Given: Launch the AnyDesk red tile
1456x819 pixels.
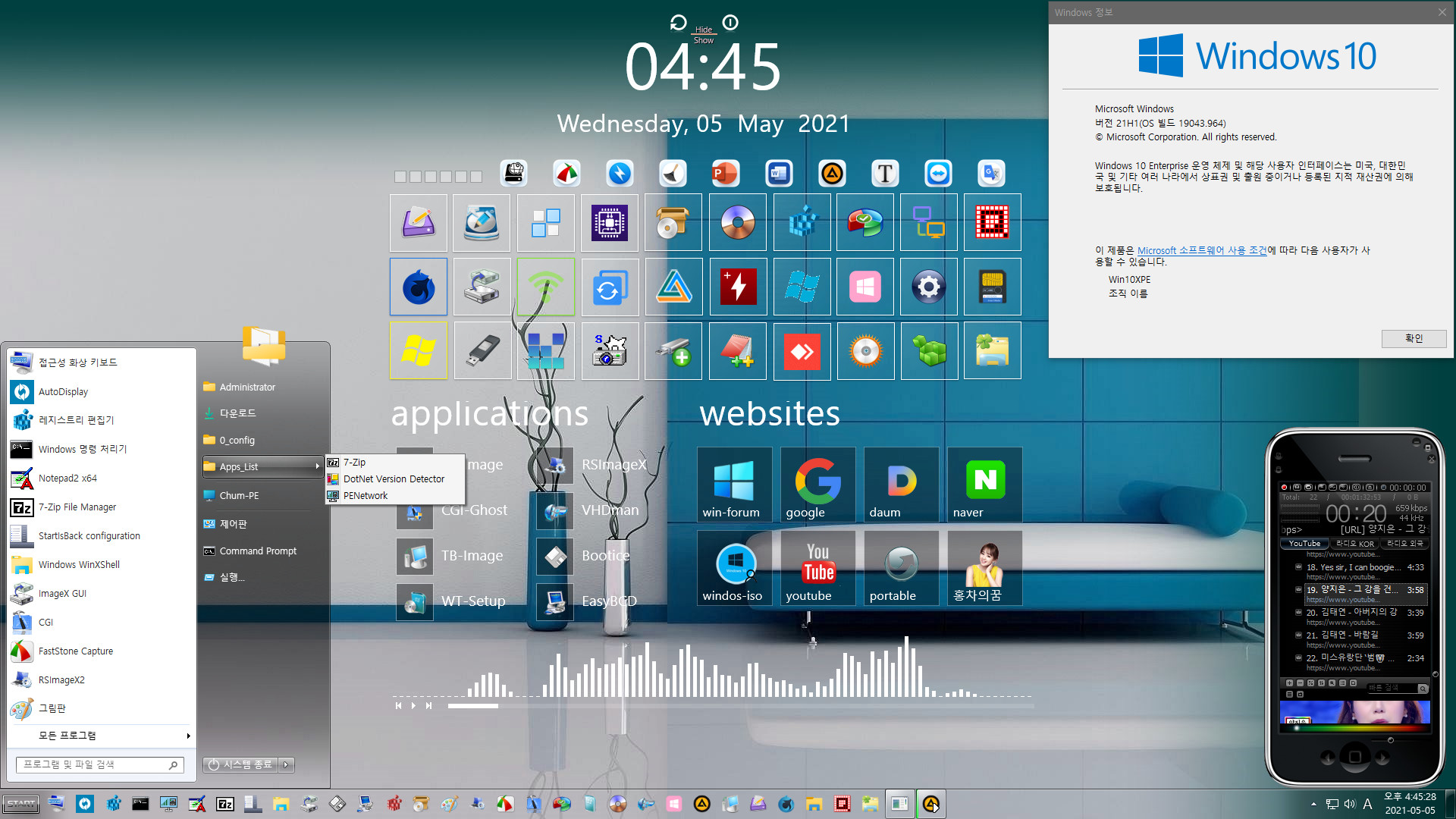Looking at the screenshot, I should [x=802, y=351].
